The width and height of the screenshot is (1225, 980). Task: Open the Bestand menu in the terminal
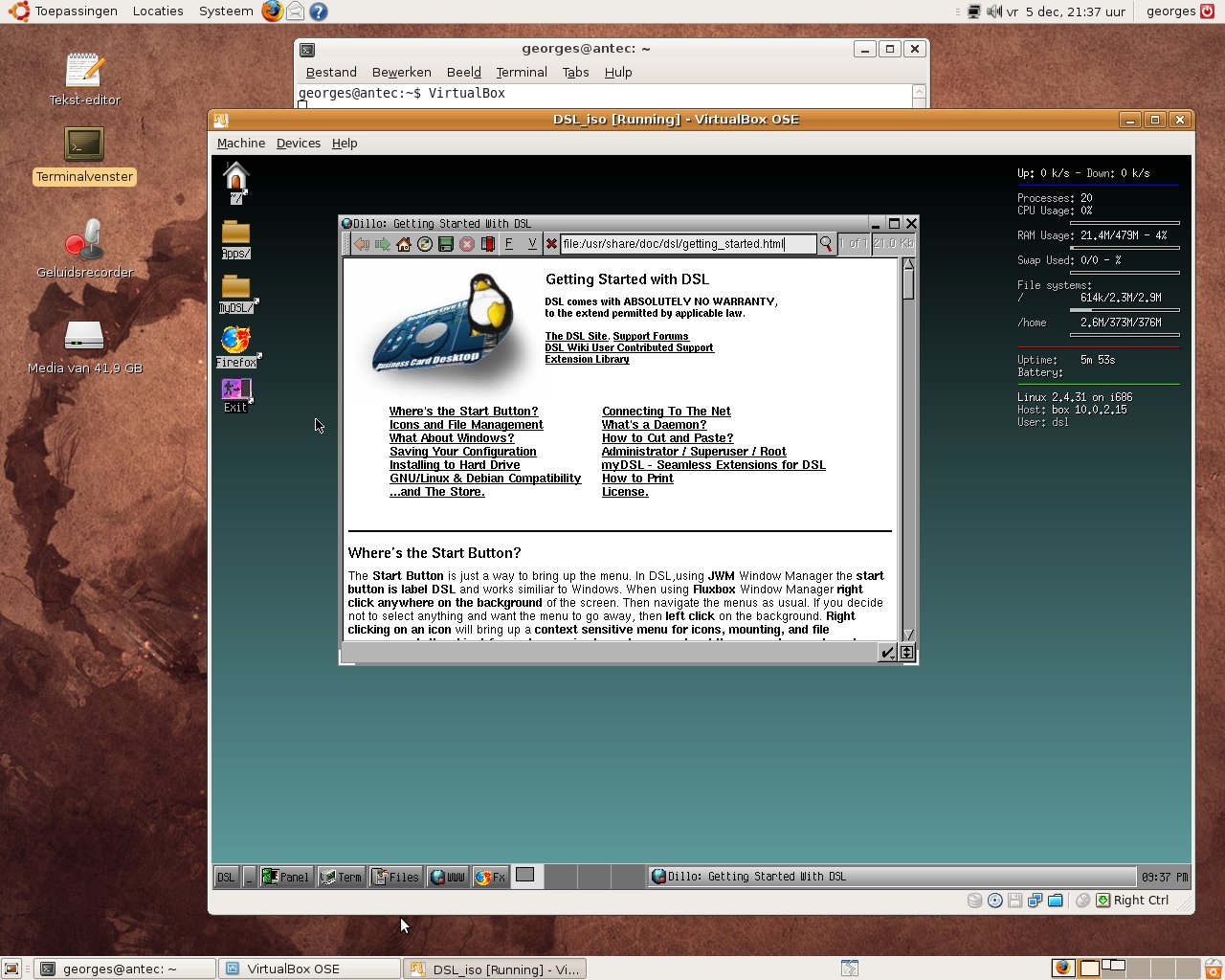click(x=331, y=72)
